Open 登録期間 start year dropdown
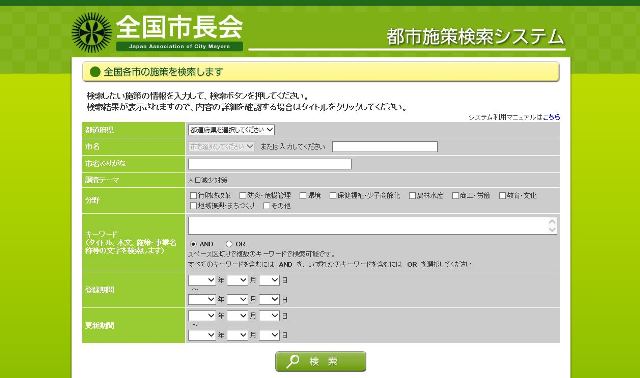Viewport: 640px width, 378px height. [202, 280]
